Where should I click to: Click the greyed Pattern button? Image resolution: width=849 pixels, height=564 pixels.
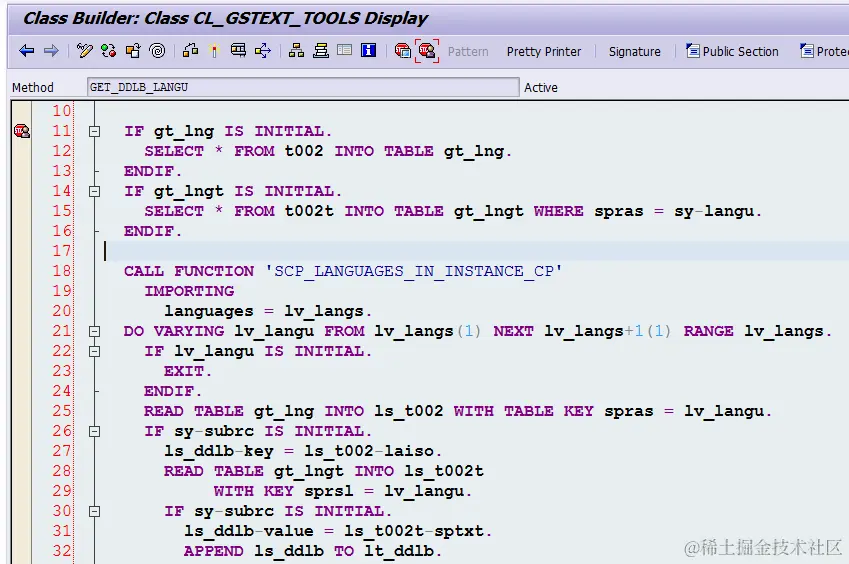coord(468,52)
